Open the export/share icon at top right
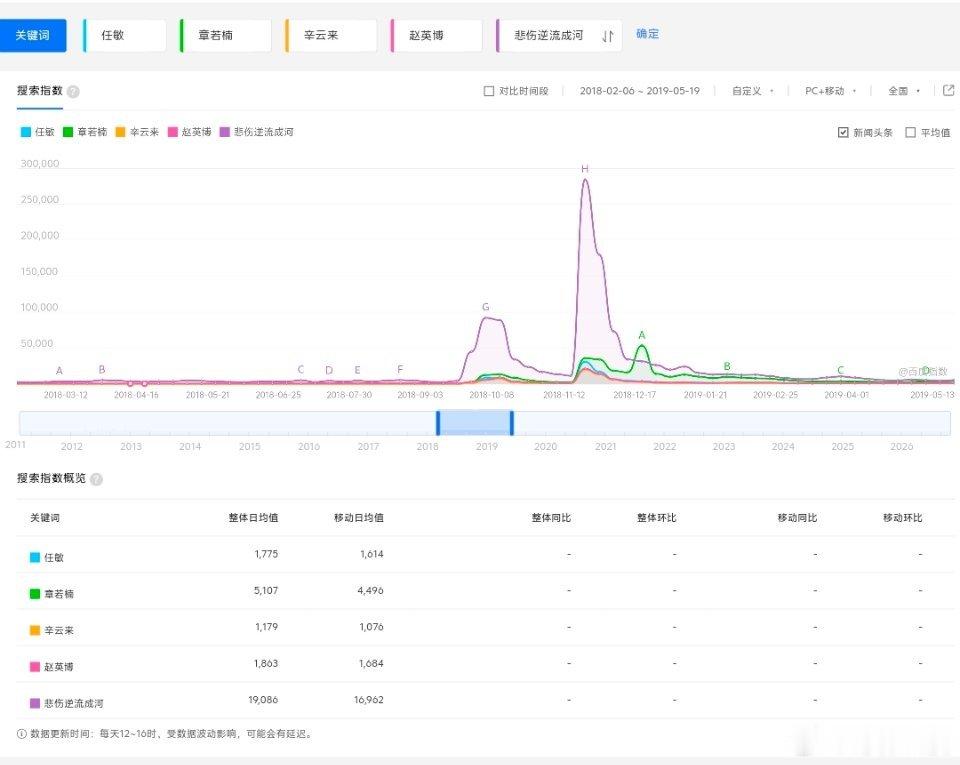Image resolution: width=960 pixels, height=765 pixels. click(x=948, y=91)
